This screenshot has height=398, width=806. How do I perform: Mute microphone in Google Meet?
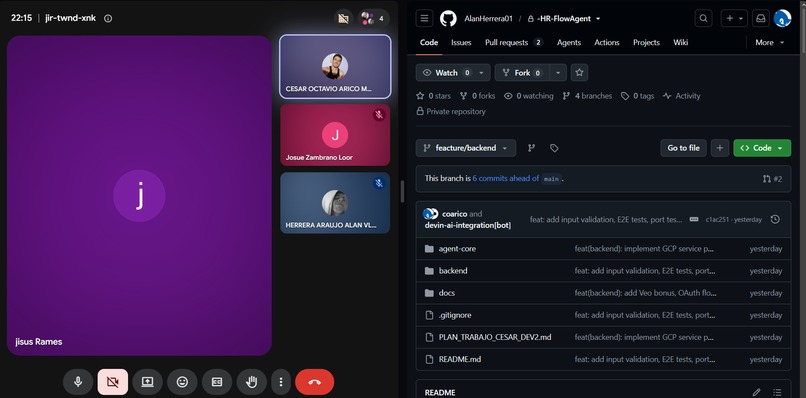78,382
